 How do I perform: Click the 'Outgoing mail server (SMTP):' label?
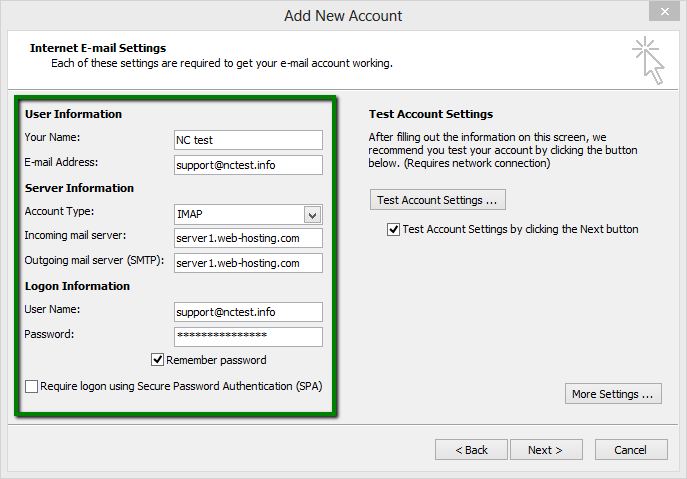coord(94,260)
